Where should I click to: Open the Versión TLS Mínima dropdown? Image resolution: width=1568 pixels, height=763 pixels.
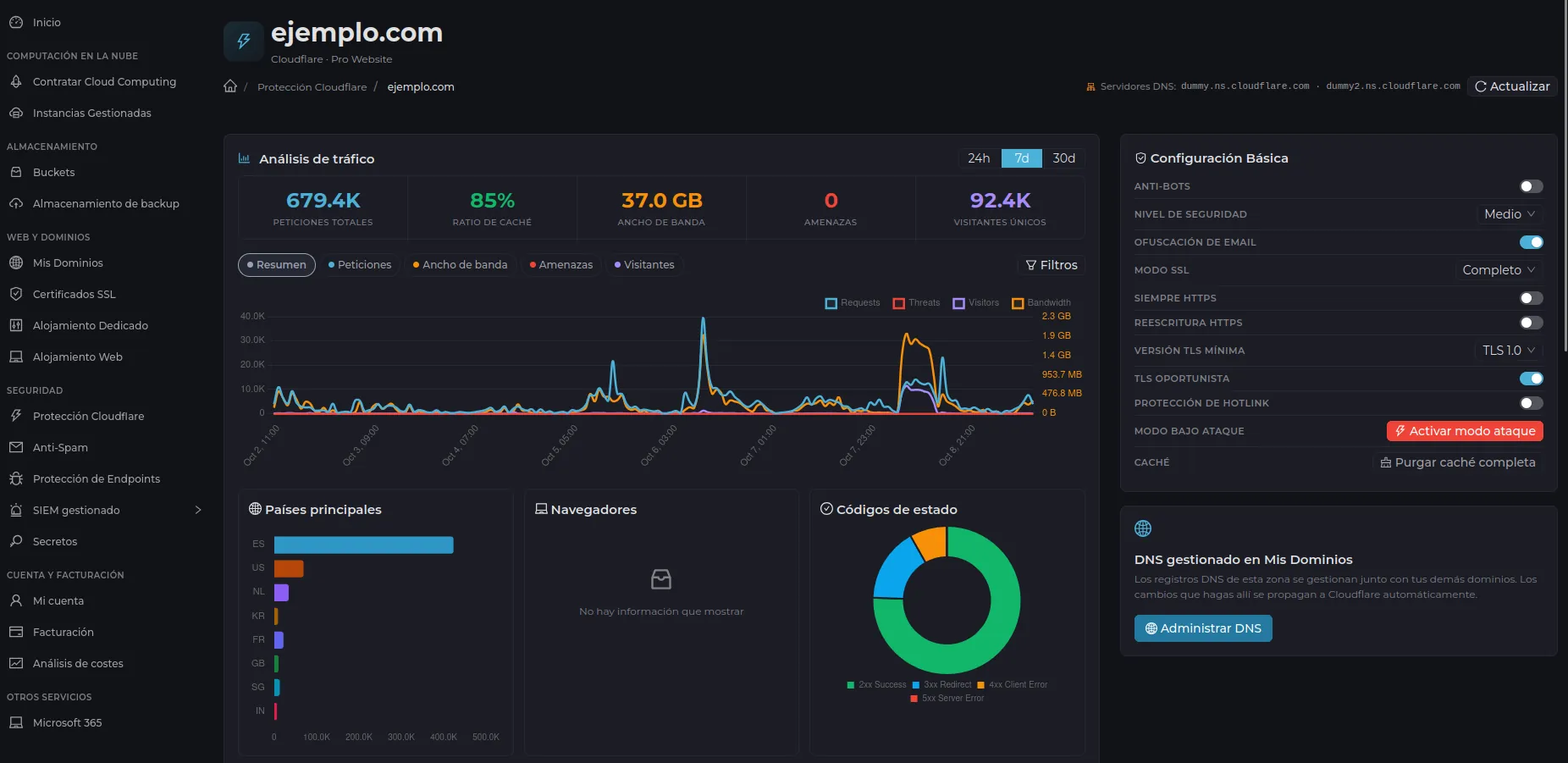[1509, 351]
